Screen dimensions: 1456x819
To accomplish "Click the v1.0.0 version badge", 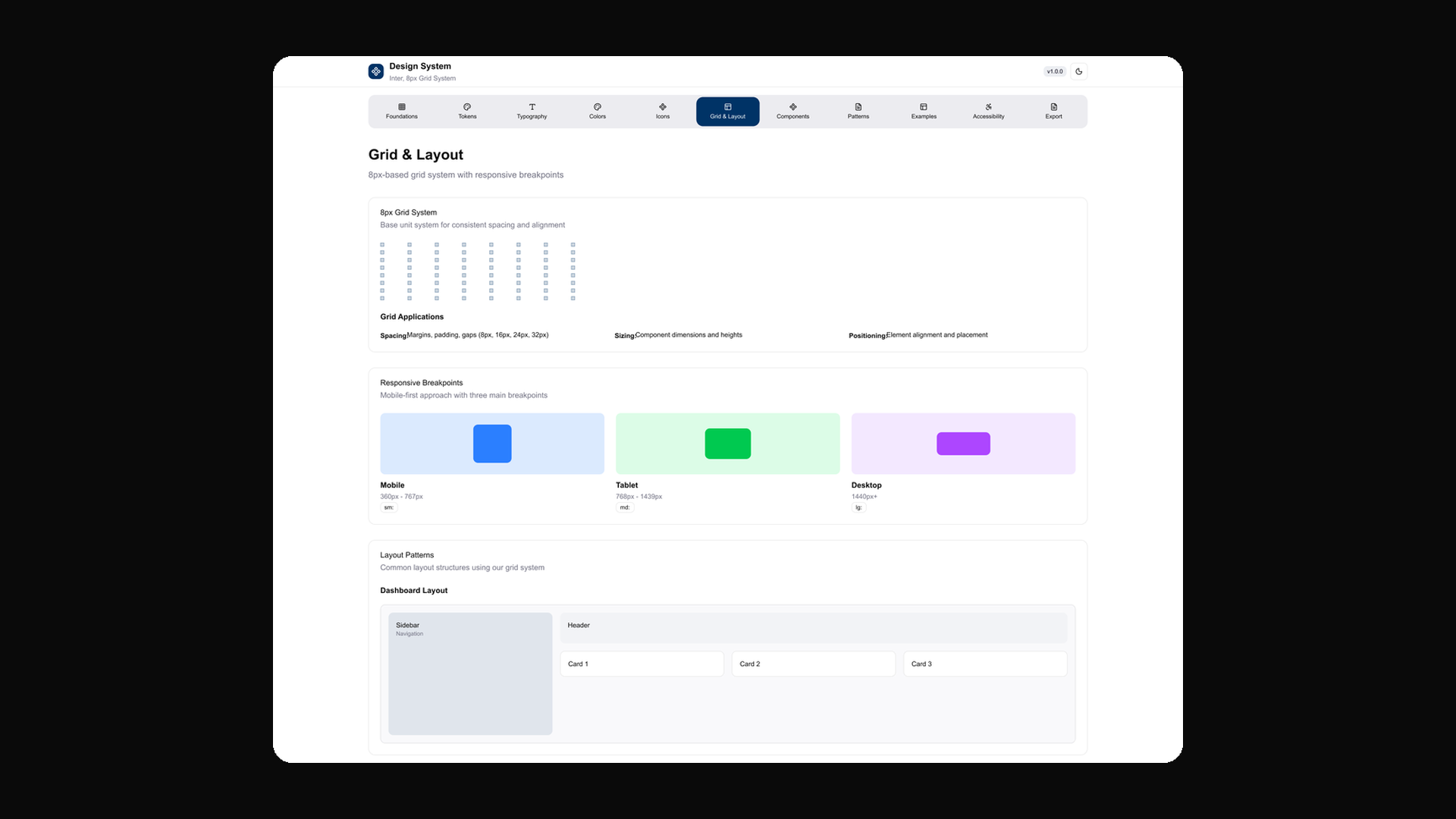I will pos(1054,71).
